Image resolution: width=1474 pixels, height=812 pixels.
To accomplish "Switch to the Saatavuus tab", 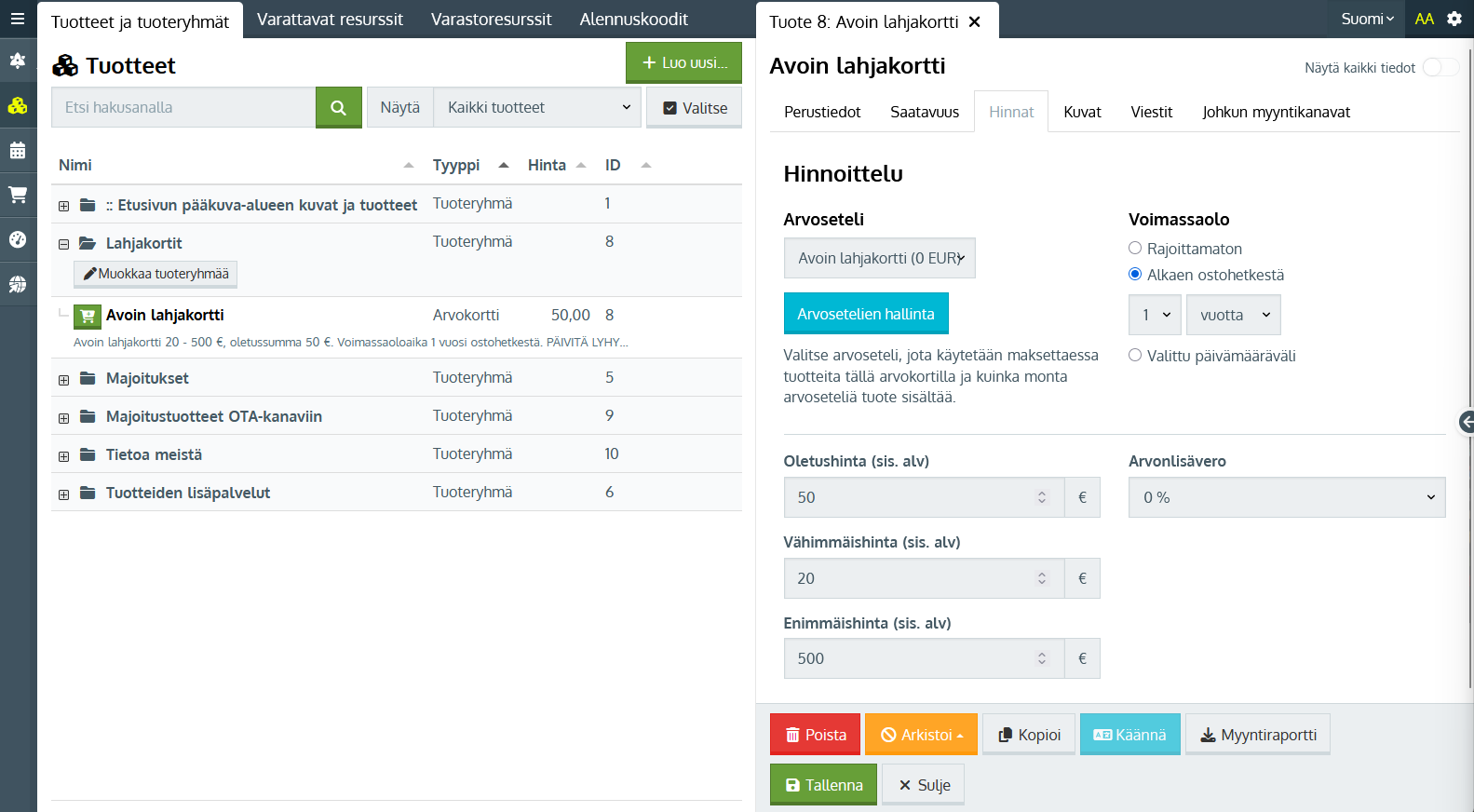I will (x=924, y=112).
